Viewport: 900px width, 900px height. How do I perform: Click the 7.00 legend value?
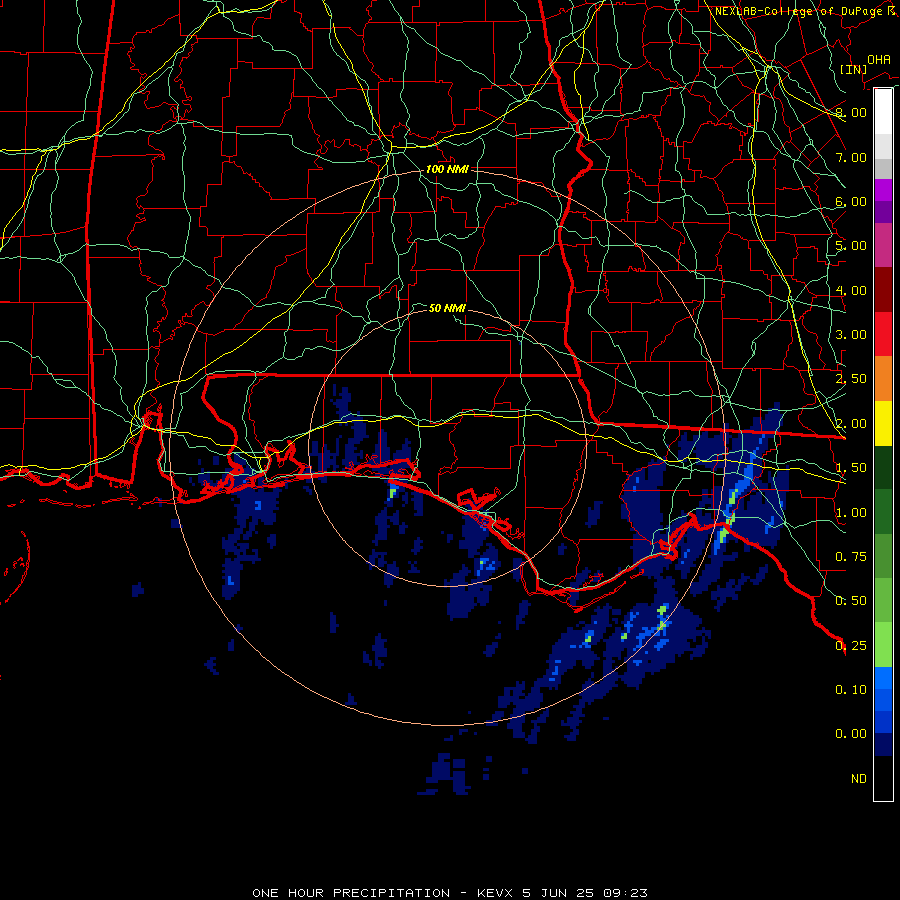(x=851, y=157)
